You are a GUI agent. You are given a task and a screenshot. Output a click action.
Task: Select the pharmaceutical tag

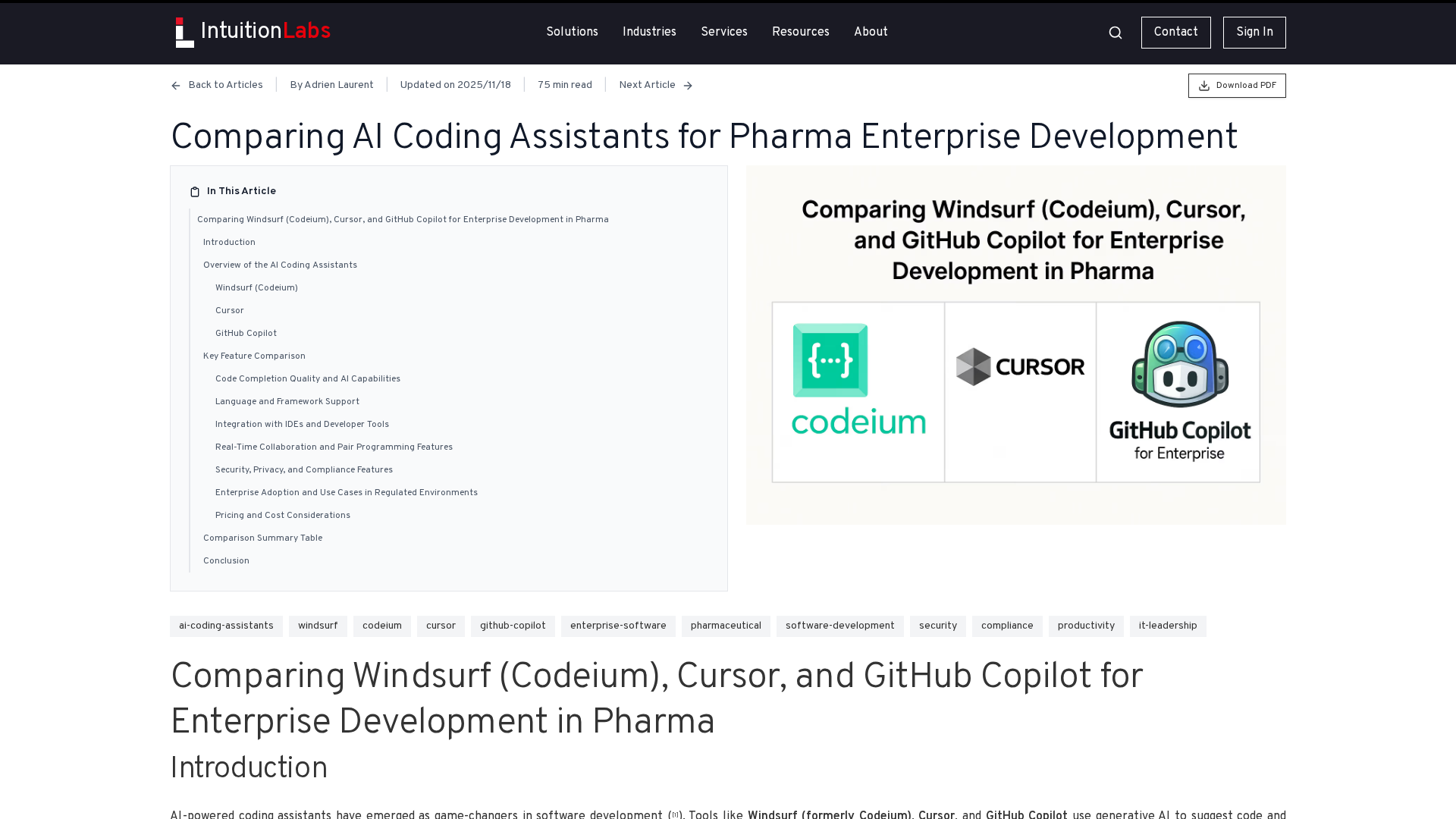click(726, 626)
